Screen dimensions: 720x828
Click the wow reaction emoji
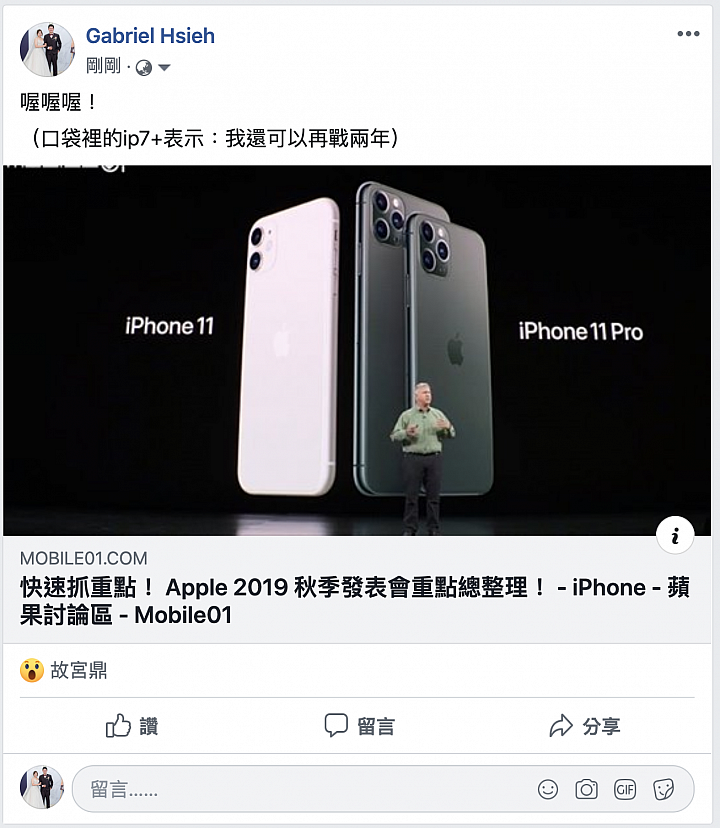[32, 671]
